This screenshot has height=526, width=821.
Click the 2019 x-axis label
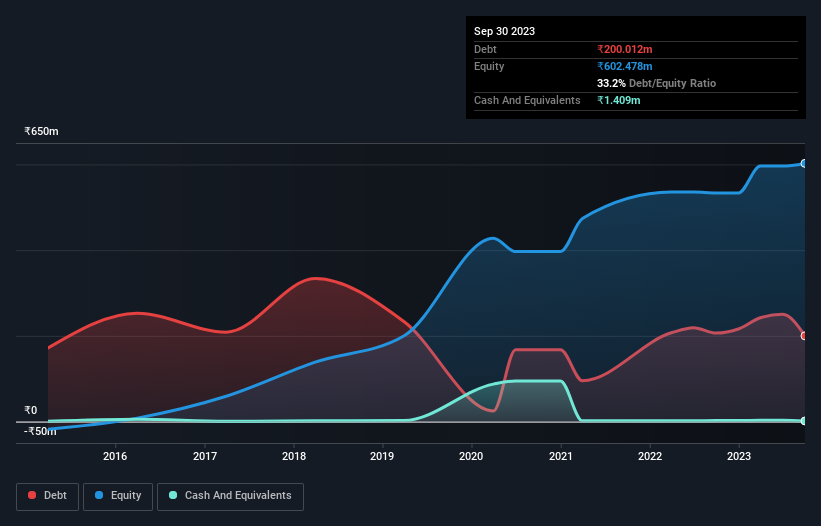click(x=382, y=456)
